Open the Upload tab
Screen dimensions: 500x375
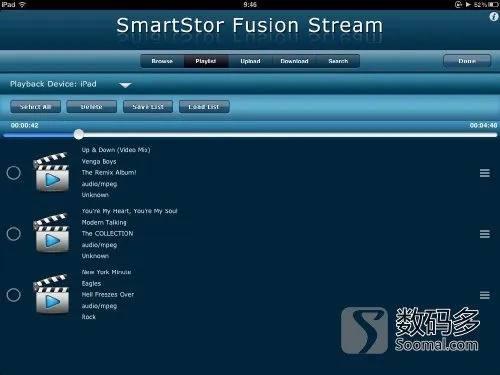coord(250,61)
